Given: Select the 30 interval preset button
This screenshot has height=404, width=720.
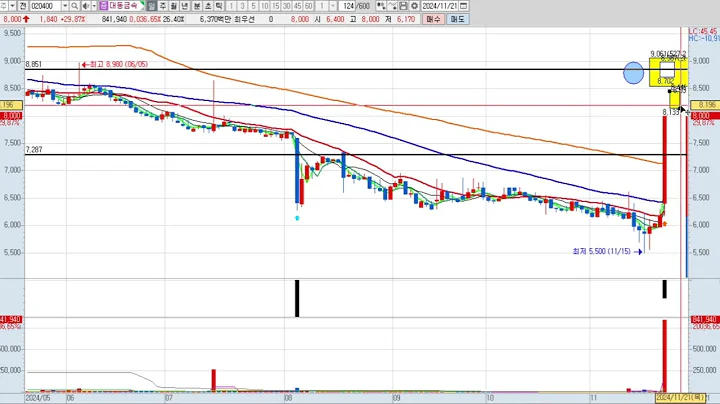Looking at the screenshot, I should [287, 6].
